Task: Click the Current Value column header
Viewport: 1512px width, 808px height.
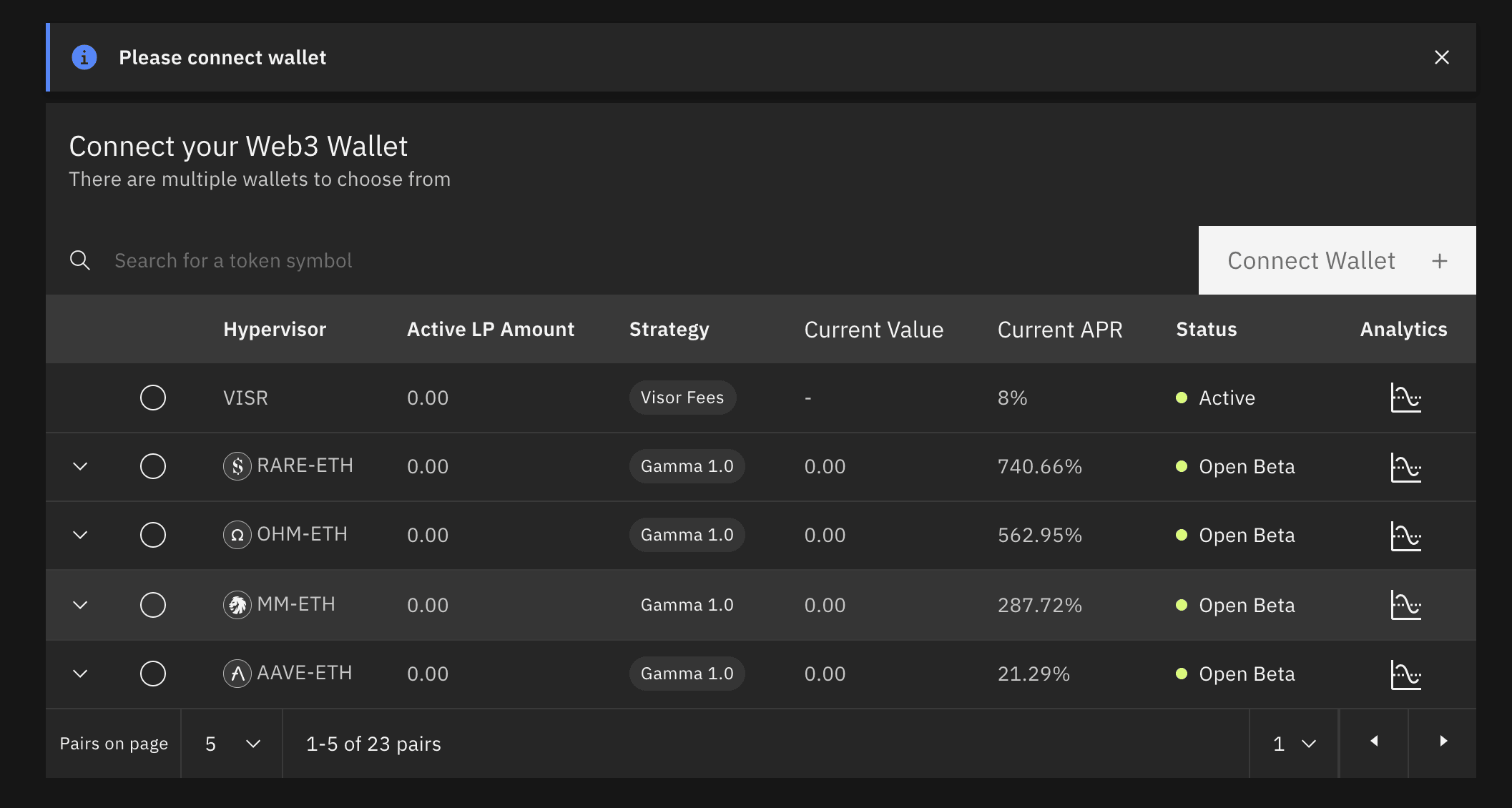Action: pyautogui.click(x=874, y=330)
